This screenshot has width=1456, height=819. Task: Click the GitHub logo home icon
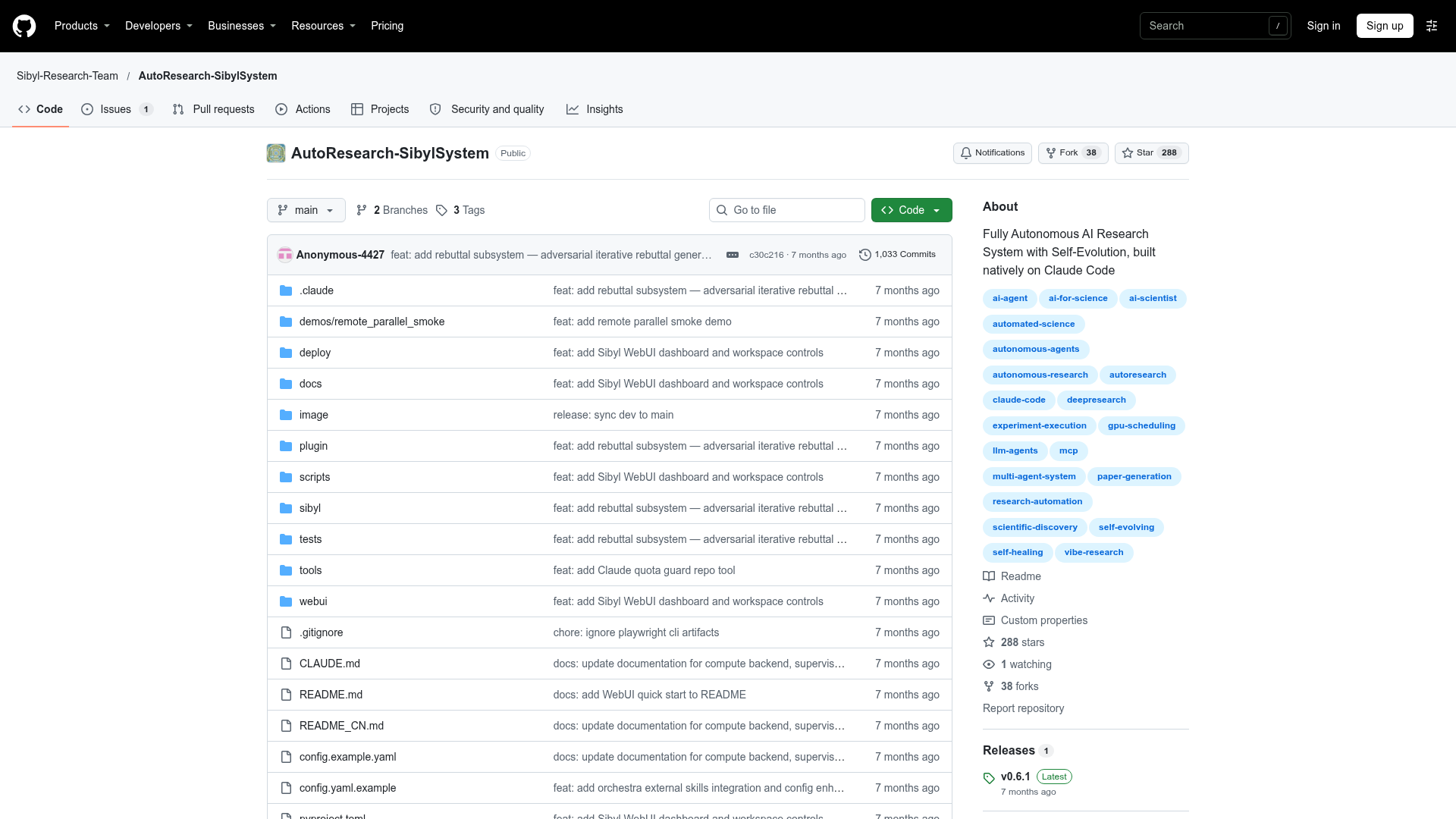click(x=24, y=26)
